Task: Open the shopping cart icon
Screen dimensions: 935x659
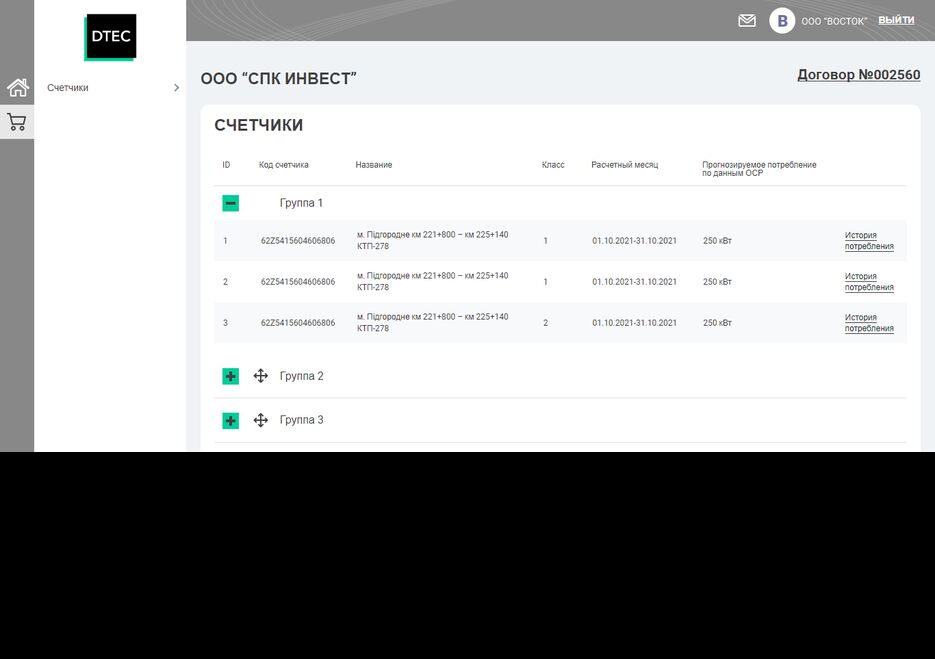Action: pyautogui.click(x=17, y=123)
